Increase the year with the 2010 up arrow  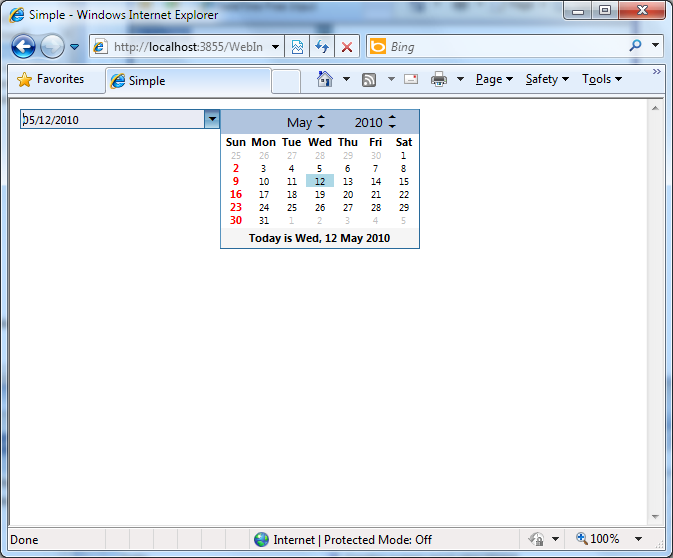pyautogui.click(x=392, y=118)
